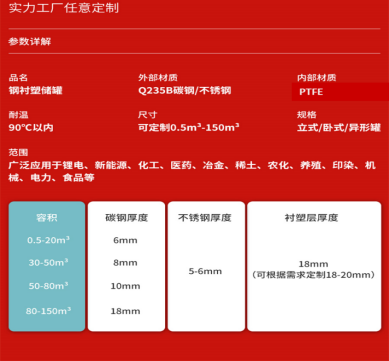
Task: Select the 尺寸 label
Action: pos(147,115)
